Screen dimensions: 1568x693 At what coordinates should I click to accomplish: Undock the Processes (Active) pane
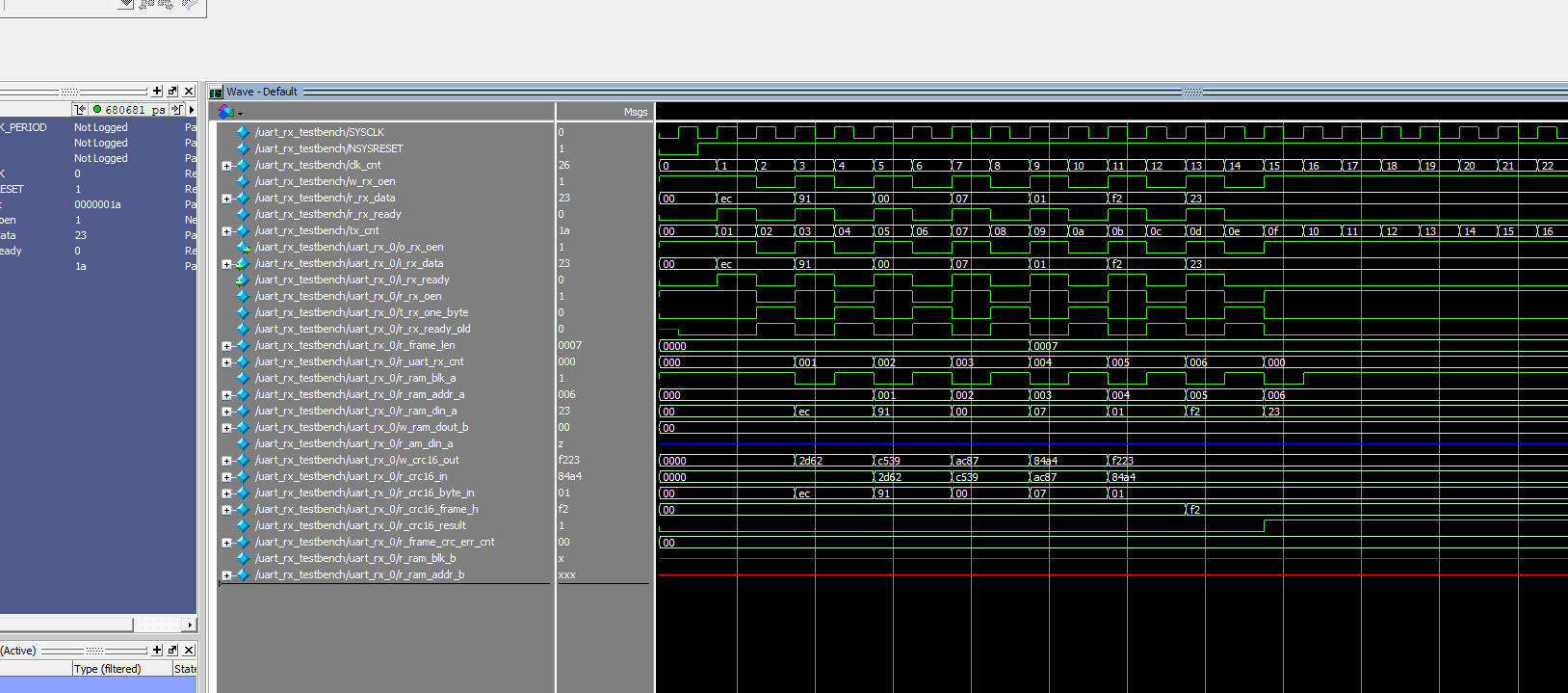(172, 650)
